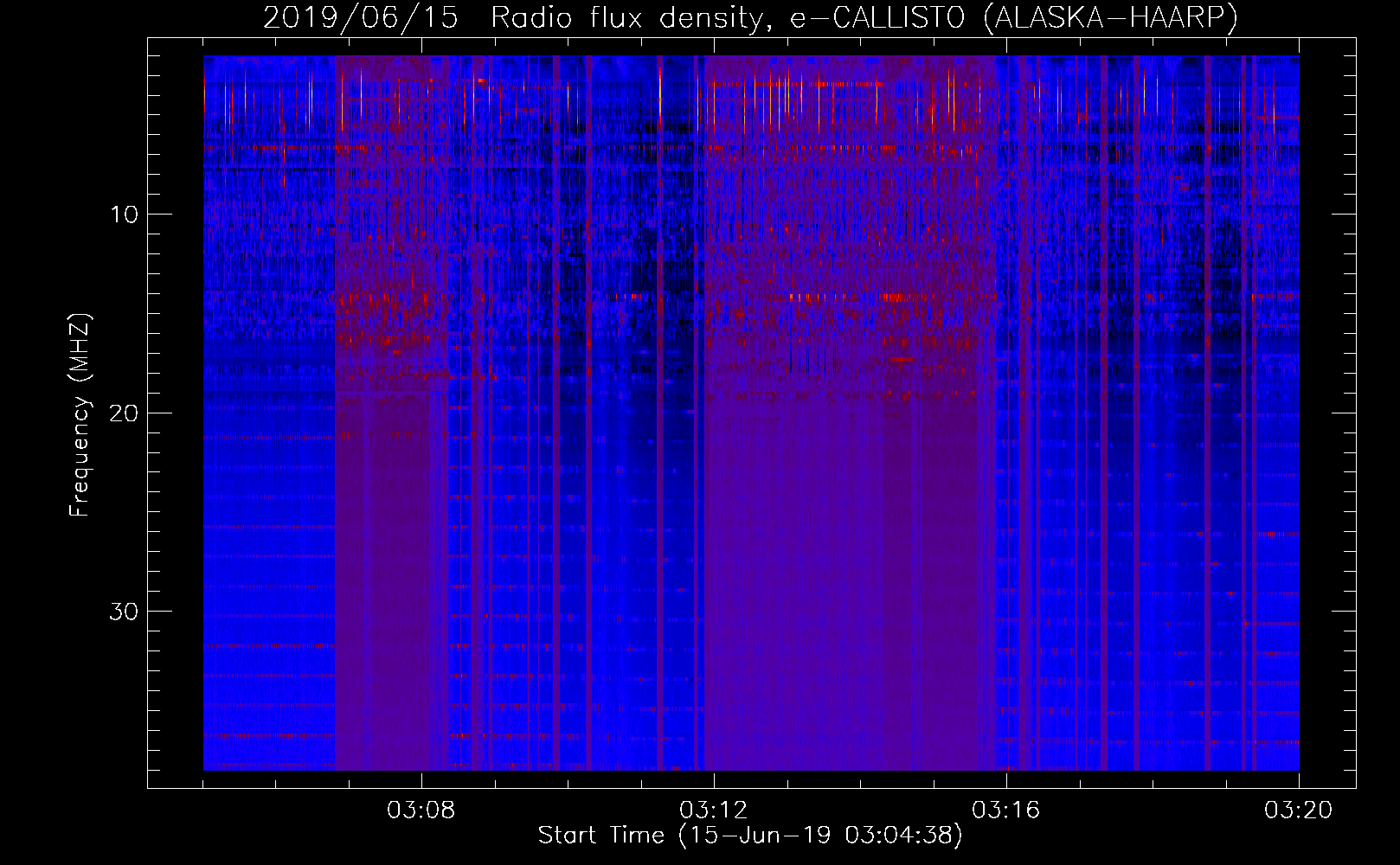
Task: Click the frequency tick label 30
Action: (x=125, y=612)
